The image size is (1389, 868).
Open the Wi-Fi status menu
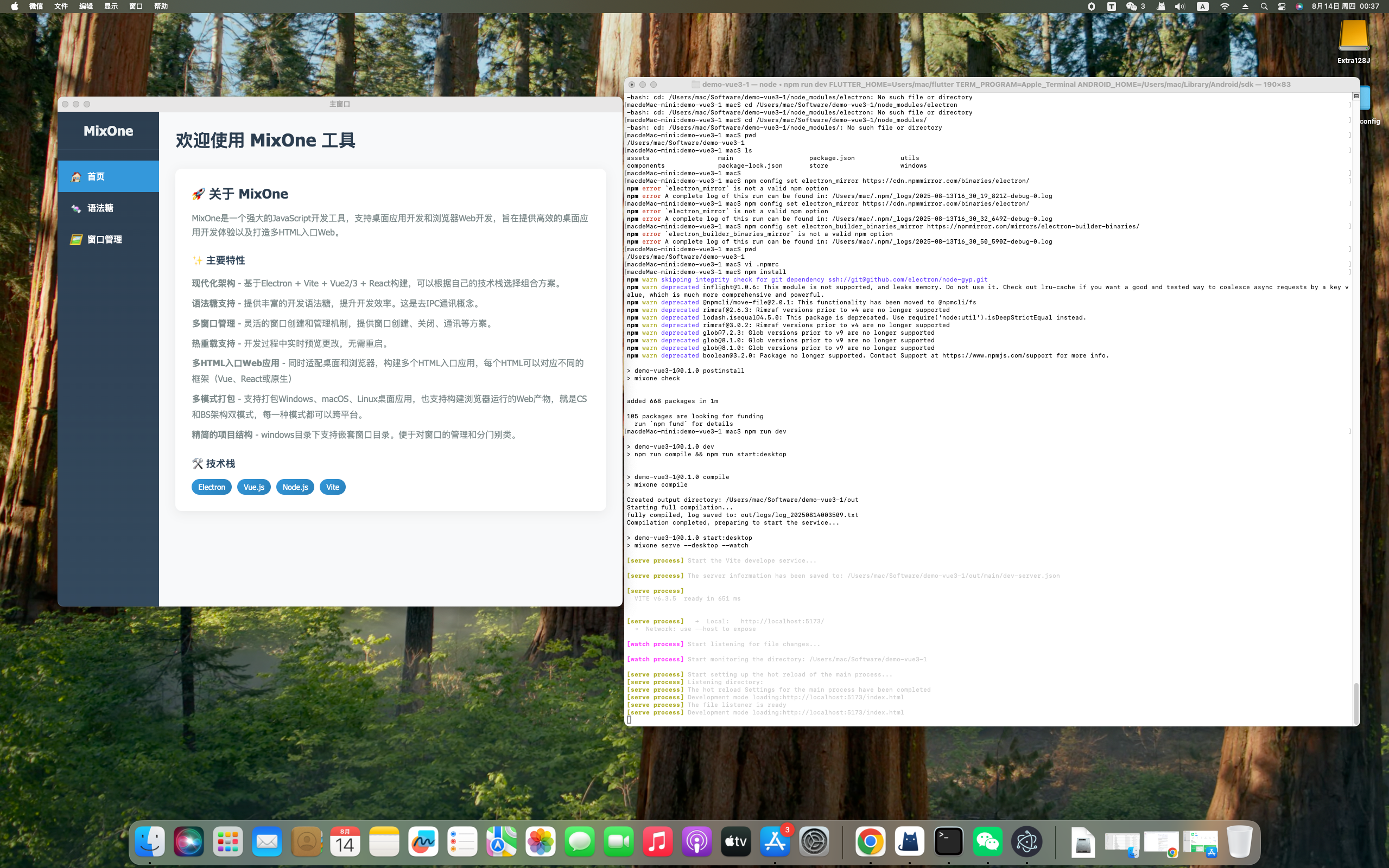pos(1225,7)
